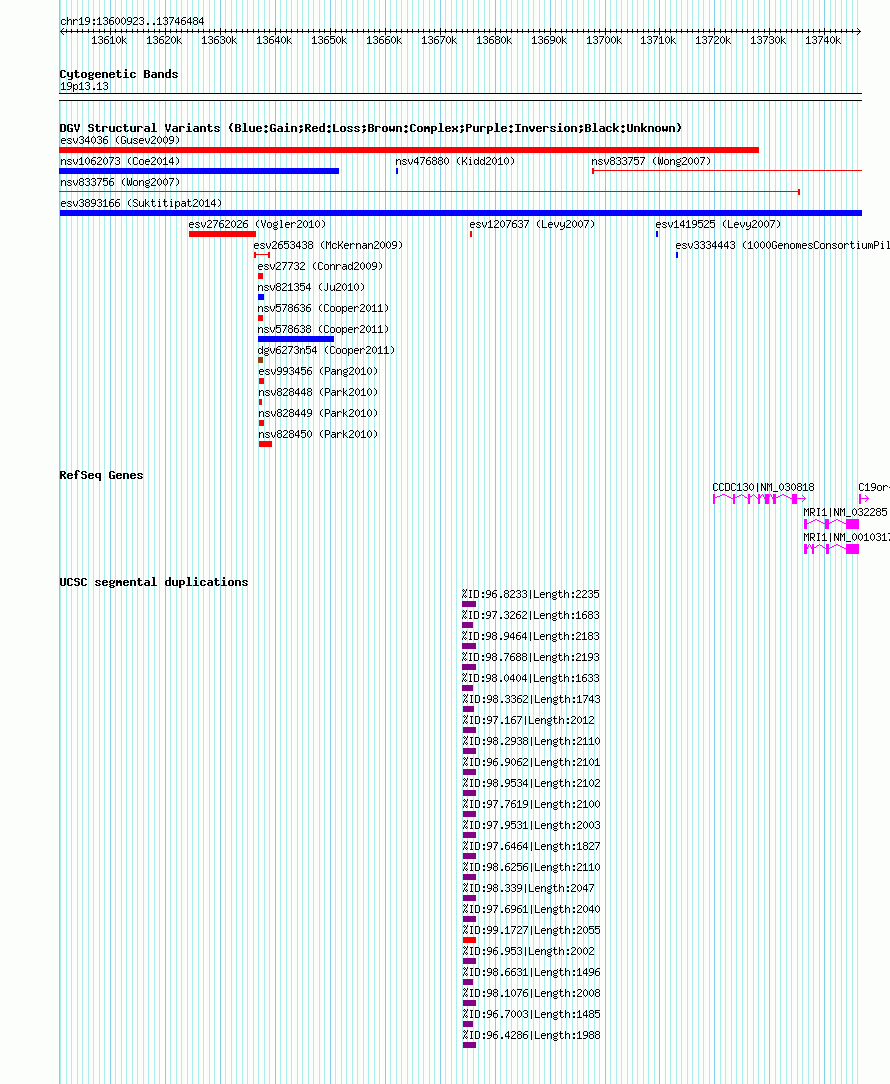
Task: Click the esv2762026 (Vogler2010) label
Action: point(257,224)
